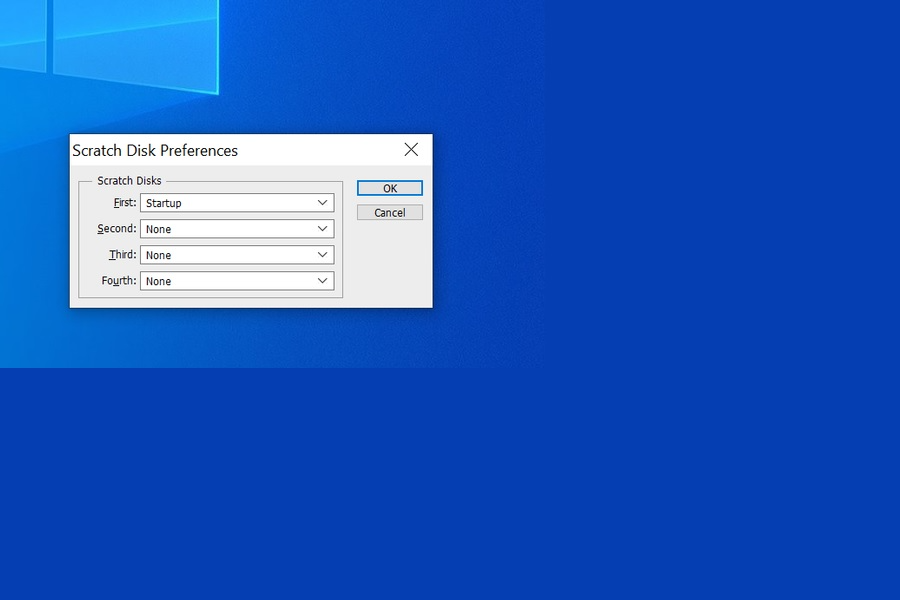
Task: Click the "First:" label
Action: coord(124,203)
